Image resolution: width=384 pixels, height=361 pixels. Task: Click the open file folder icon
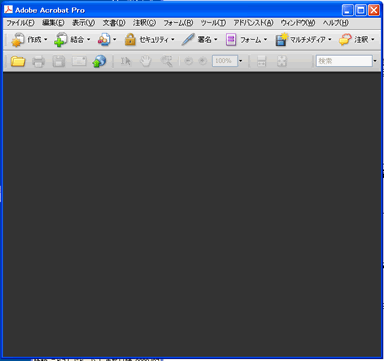pyautogui.click(x=18, y=61)
